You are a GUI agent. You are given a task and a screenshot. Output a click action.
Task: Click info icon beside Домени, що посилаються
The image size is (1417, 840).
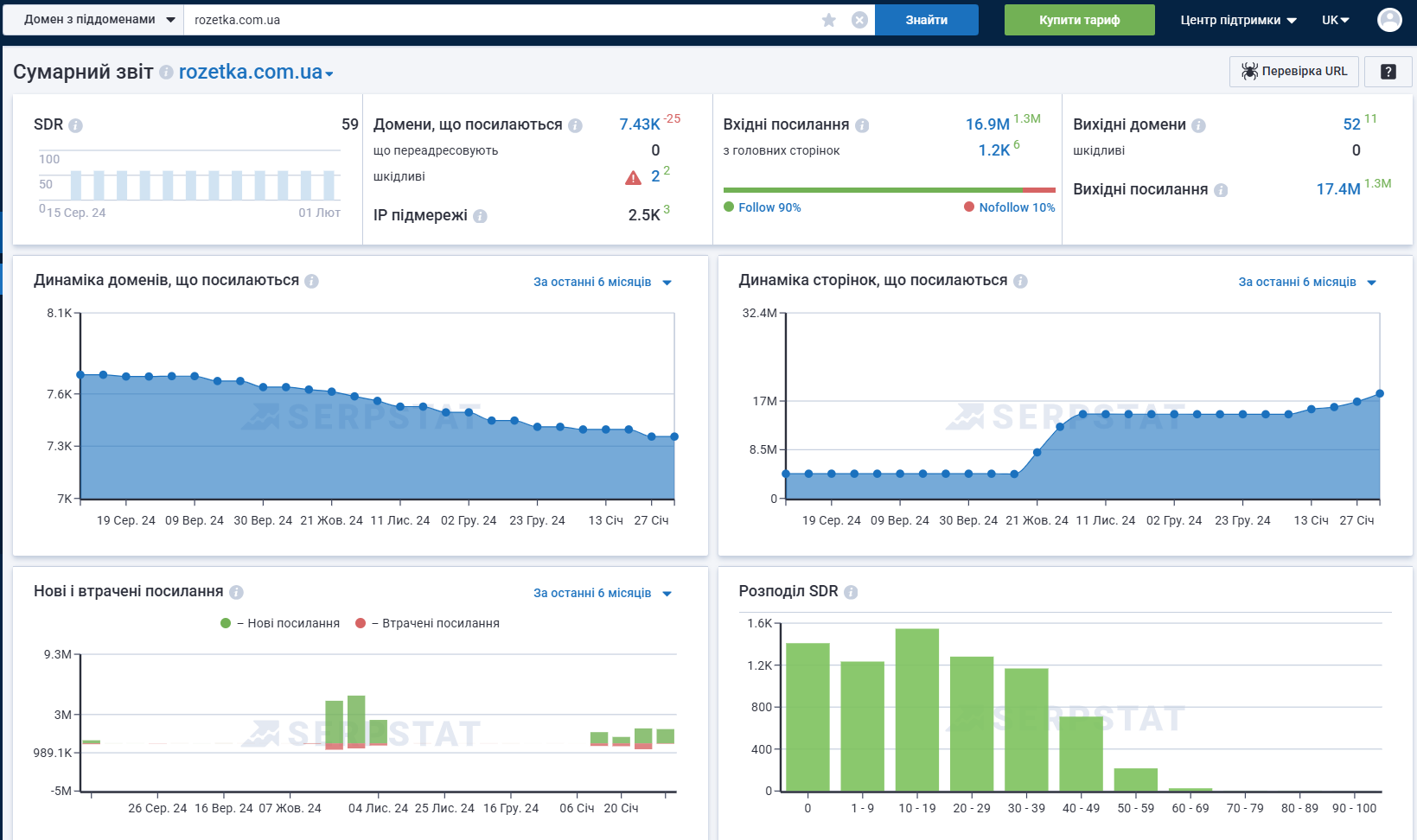tap(575, 125)
